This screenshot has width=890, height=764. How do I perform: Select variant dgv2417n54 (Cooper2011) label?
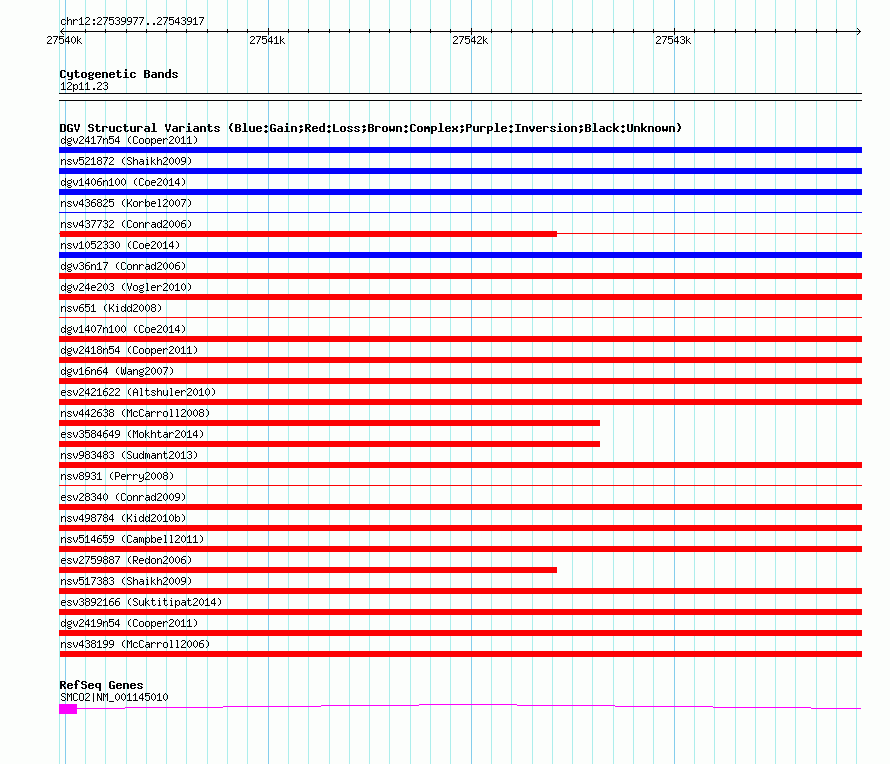point(129,140)
